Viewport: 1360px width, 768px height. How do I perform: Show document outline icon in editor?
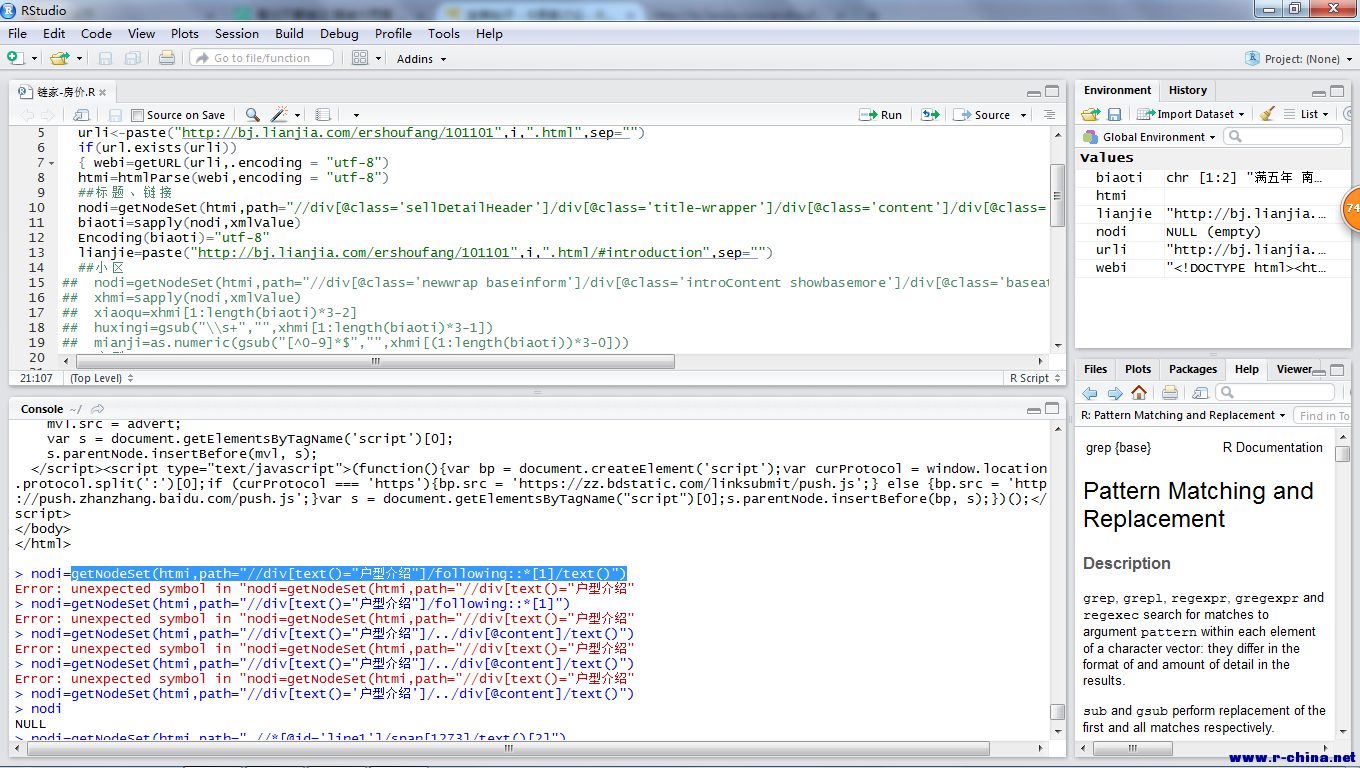pyautogui.click(x=1049, y=115)
